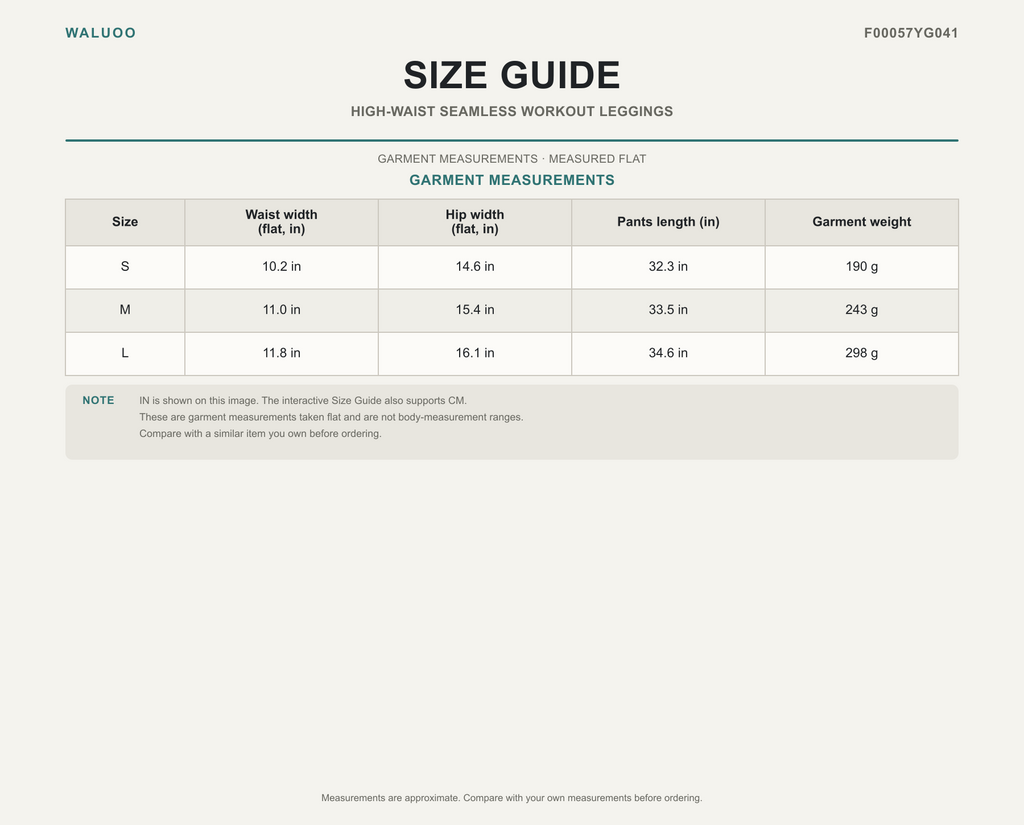Select the size S row label
This screenshot has width=1024, height=825.
coord(125,267)
